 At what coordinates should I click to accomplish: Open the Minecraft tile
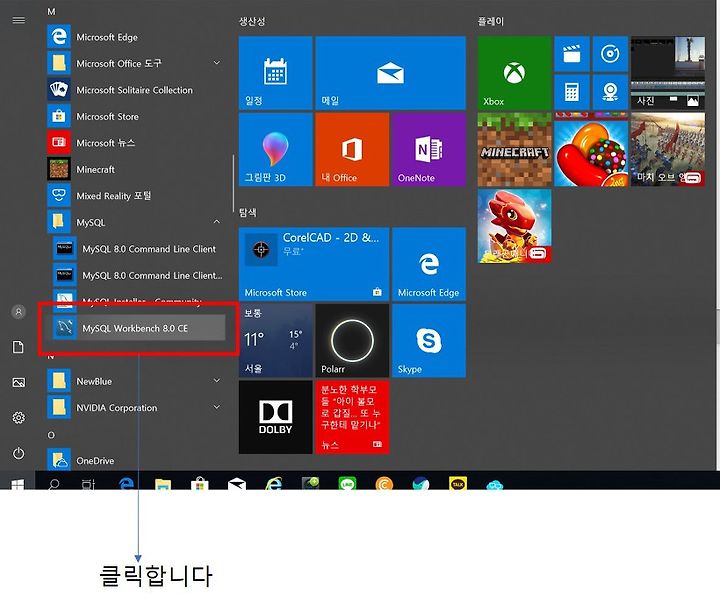(x=514, y=149)
